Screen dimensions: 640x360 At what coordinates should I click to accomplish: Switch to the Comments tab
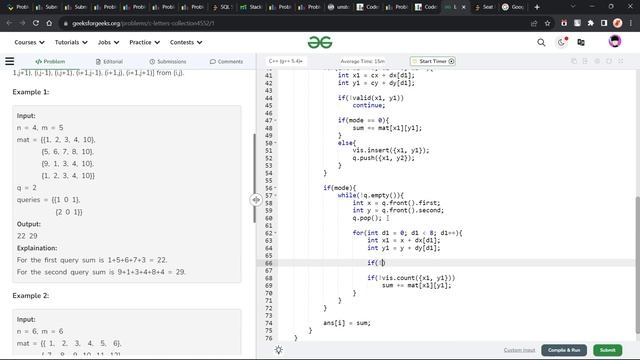(227, 61)
